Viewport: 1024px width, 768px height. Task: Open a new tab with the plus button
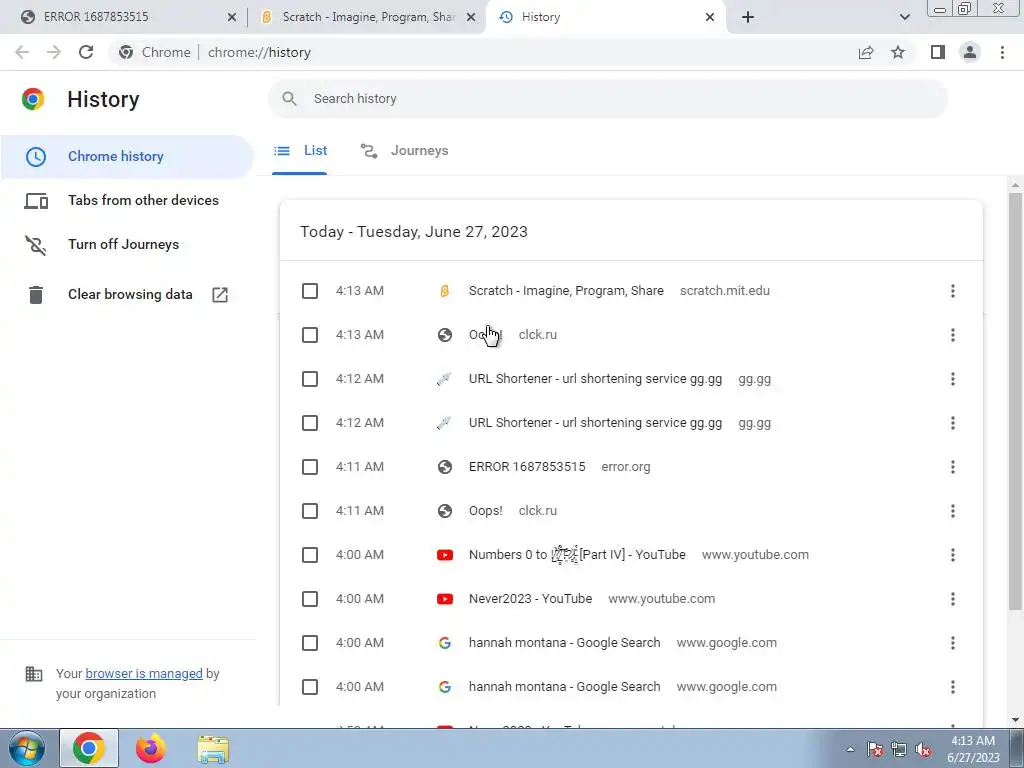tap(748, 17)
